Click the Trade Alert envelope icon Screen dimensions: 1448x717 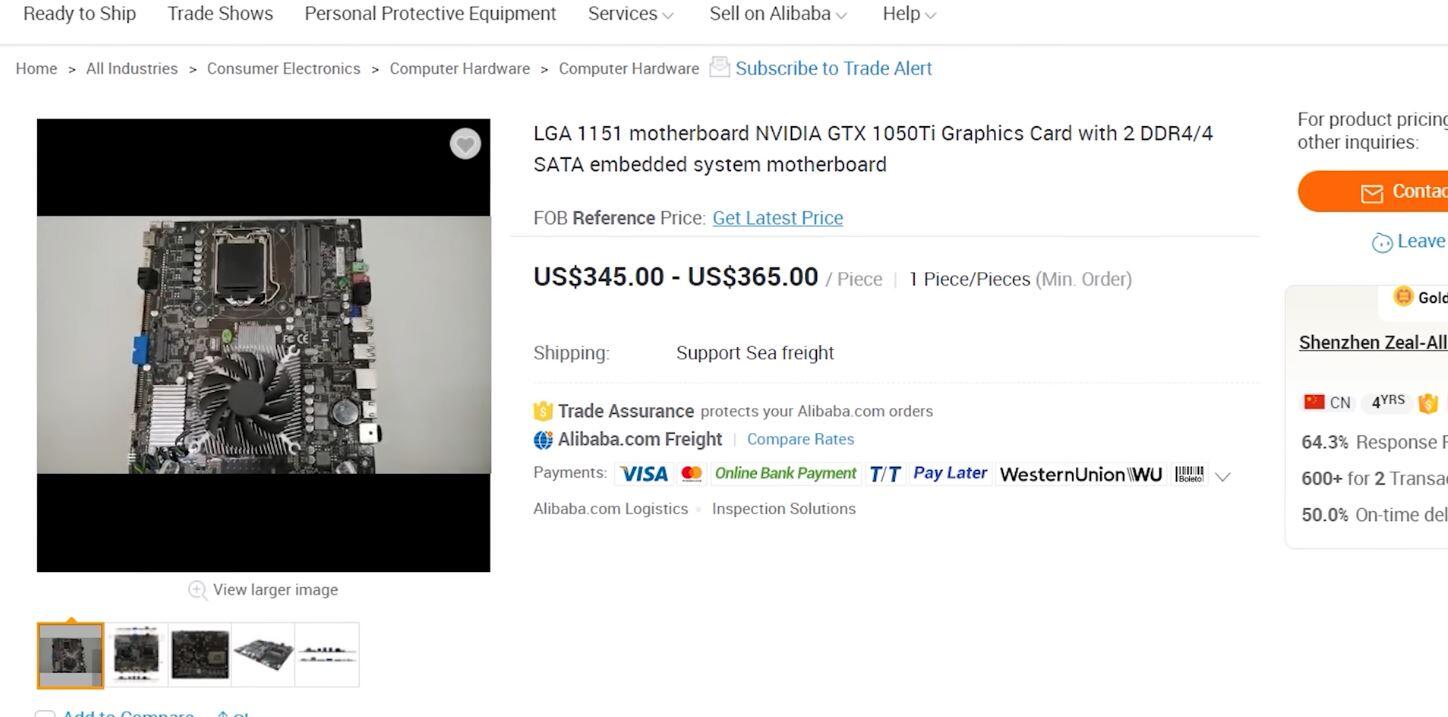[x=719, y=67]
